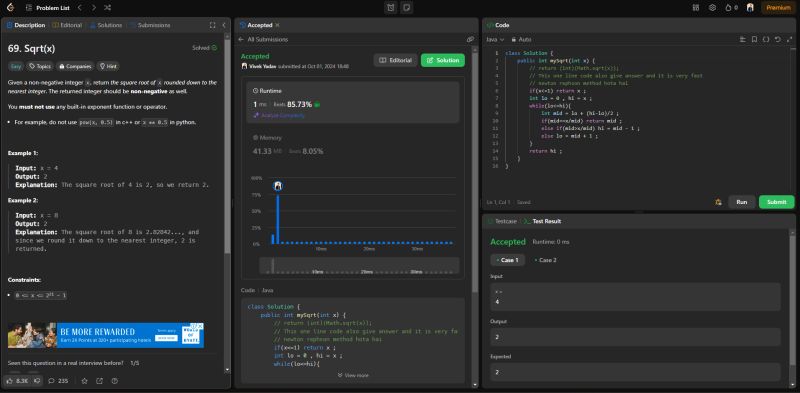Viewport: 800px width, 393px height.
Task: Open the help question-mark icon
Action: (114, 381)
